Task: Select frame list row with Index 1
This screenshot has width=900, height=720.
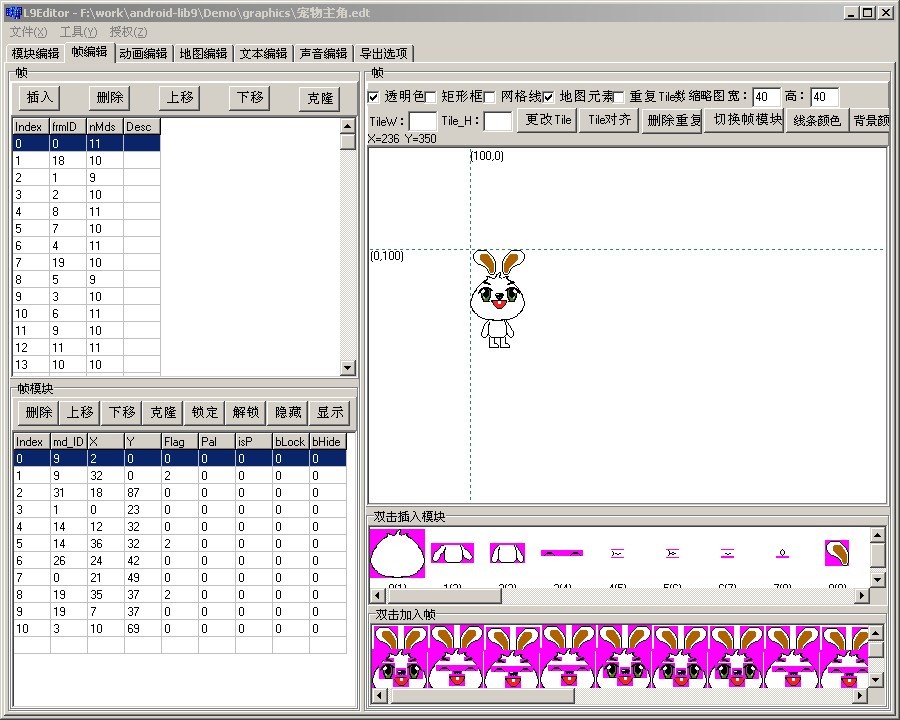Action: tap(86, 161)
